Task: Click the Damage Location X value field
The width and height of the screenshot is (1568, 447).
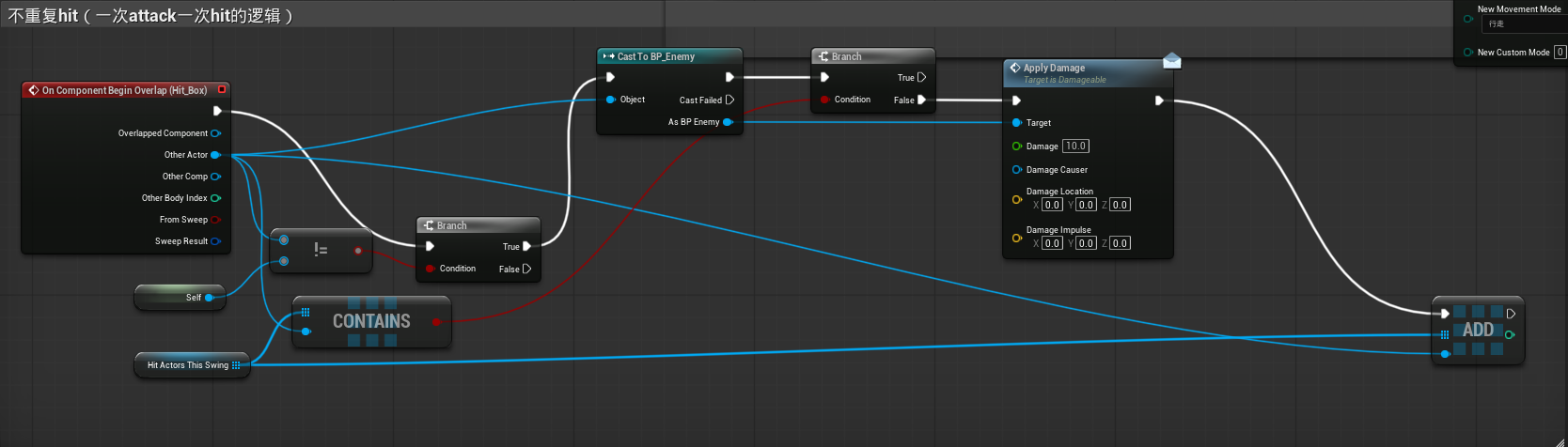Action: 1052,205
